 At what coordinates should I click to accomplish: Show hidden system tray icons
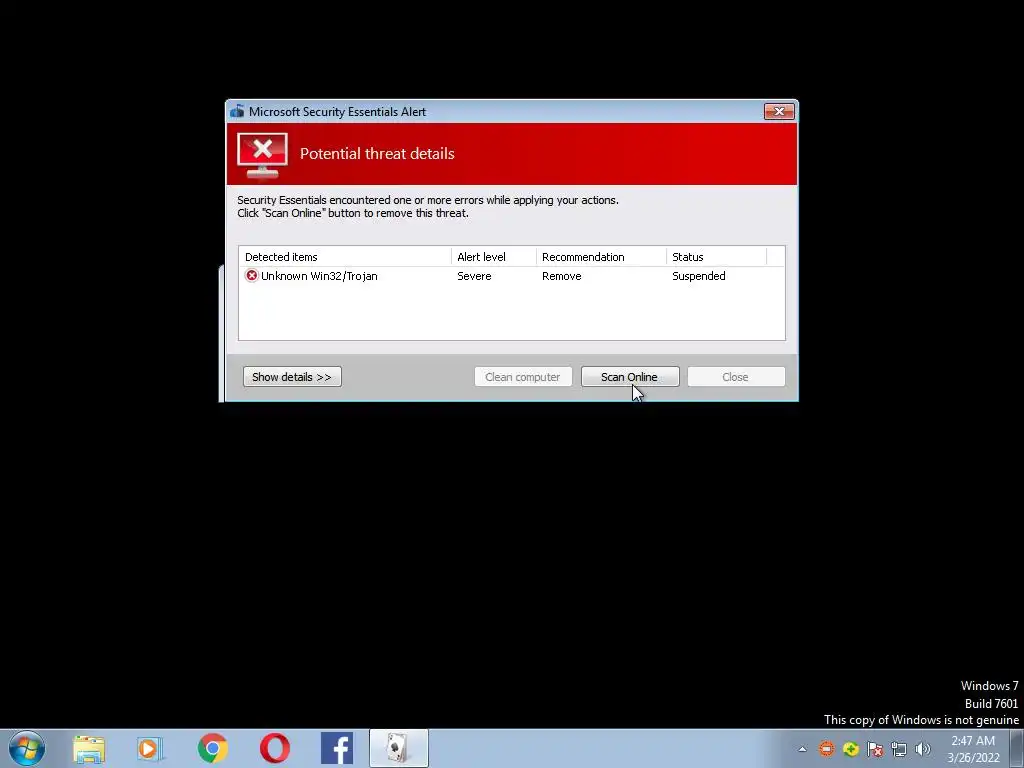[803, 749]
